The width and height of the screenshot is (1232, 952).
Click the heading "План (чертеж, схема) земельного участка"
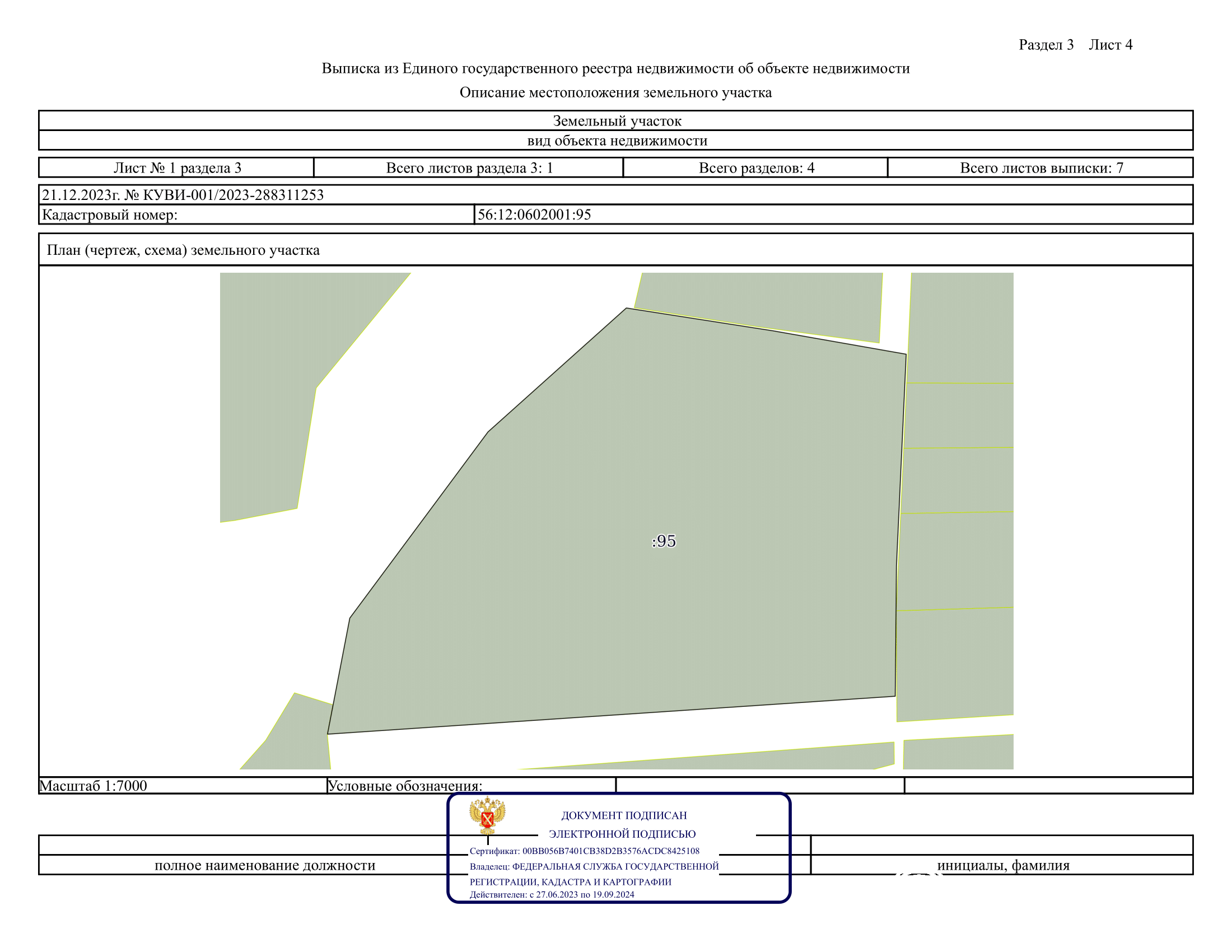point(183,250)
